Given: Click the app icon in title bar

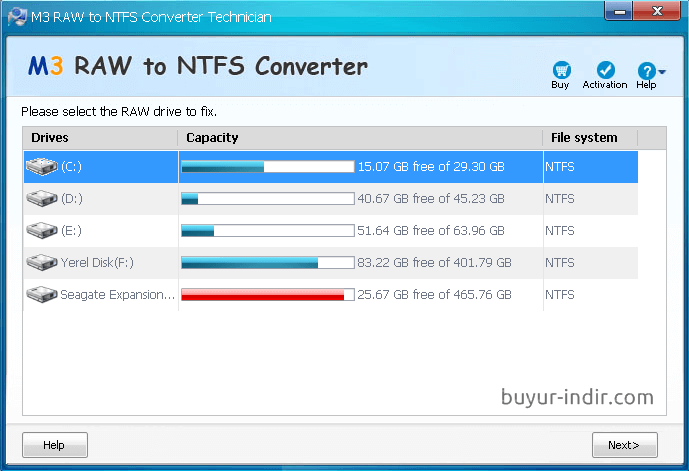Looking at the screenshot, I should tap(18, 17).
